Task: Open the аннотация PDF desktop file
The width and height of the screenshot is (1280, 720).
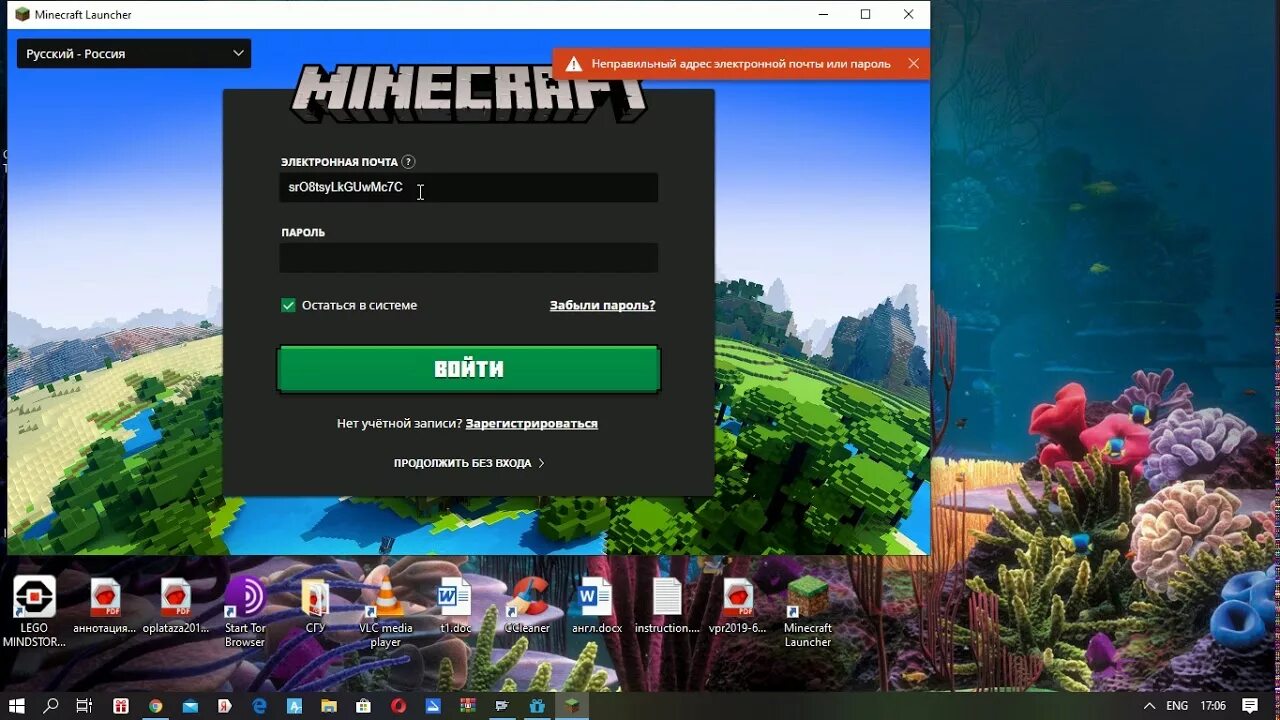Action: click(x=104, y=606)
